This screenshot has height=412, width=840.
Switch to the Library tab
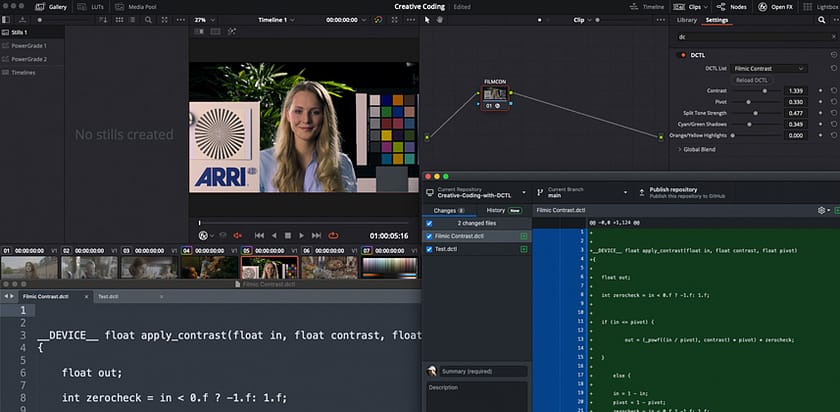click(x=687, y=20)
